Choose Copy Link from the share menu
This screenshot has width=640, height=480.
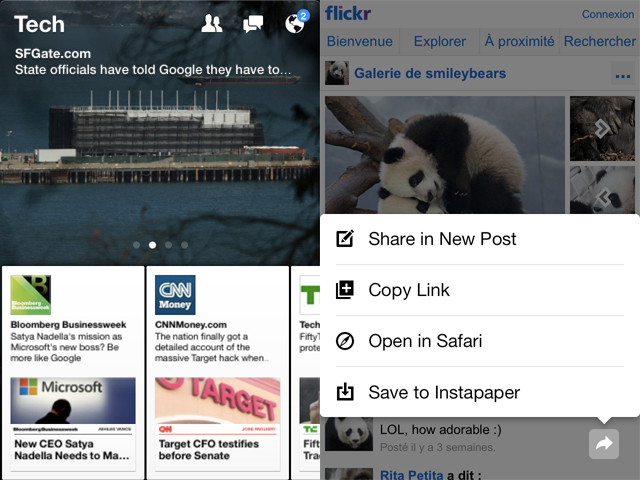point(480,290)
